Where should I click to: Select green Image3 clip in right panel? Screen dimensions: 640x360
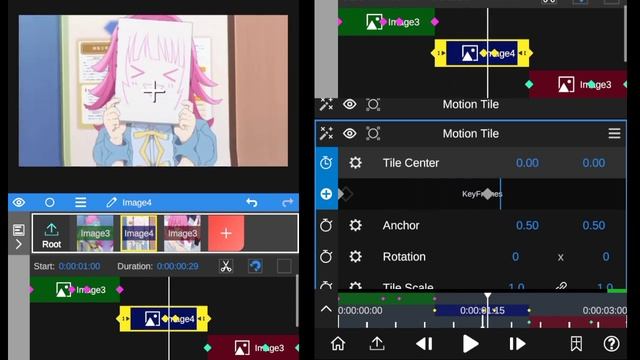point(387,22)
